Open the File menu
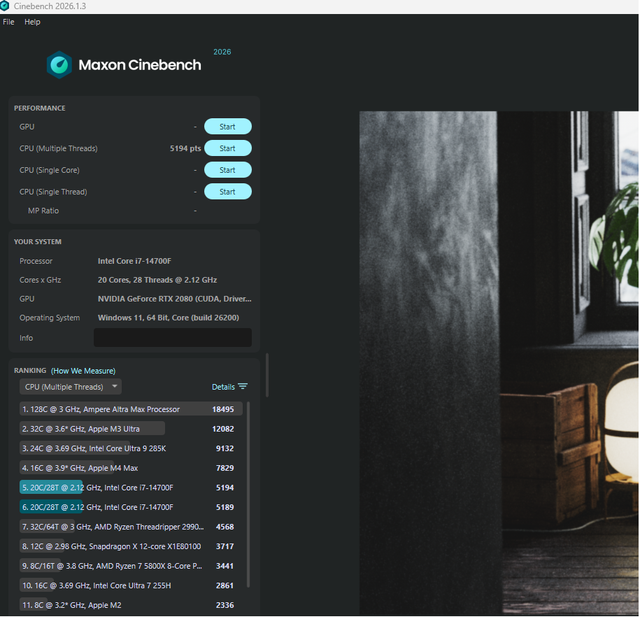 9,22
